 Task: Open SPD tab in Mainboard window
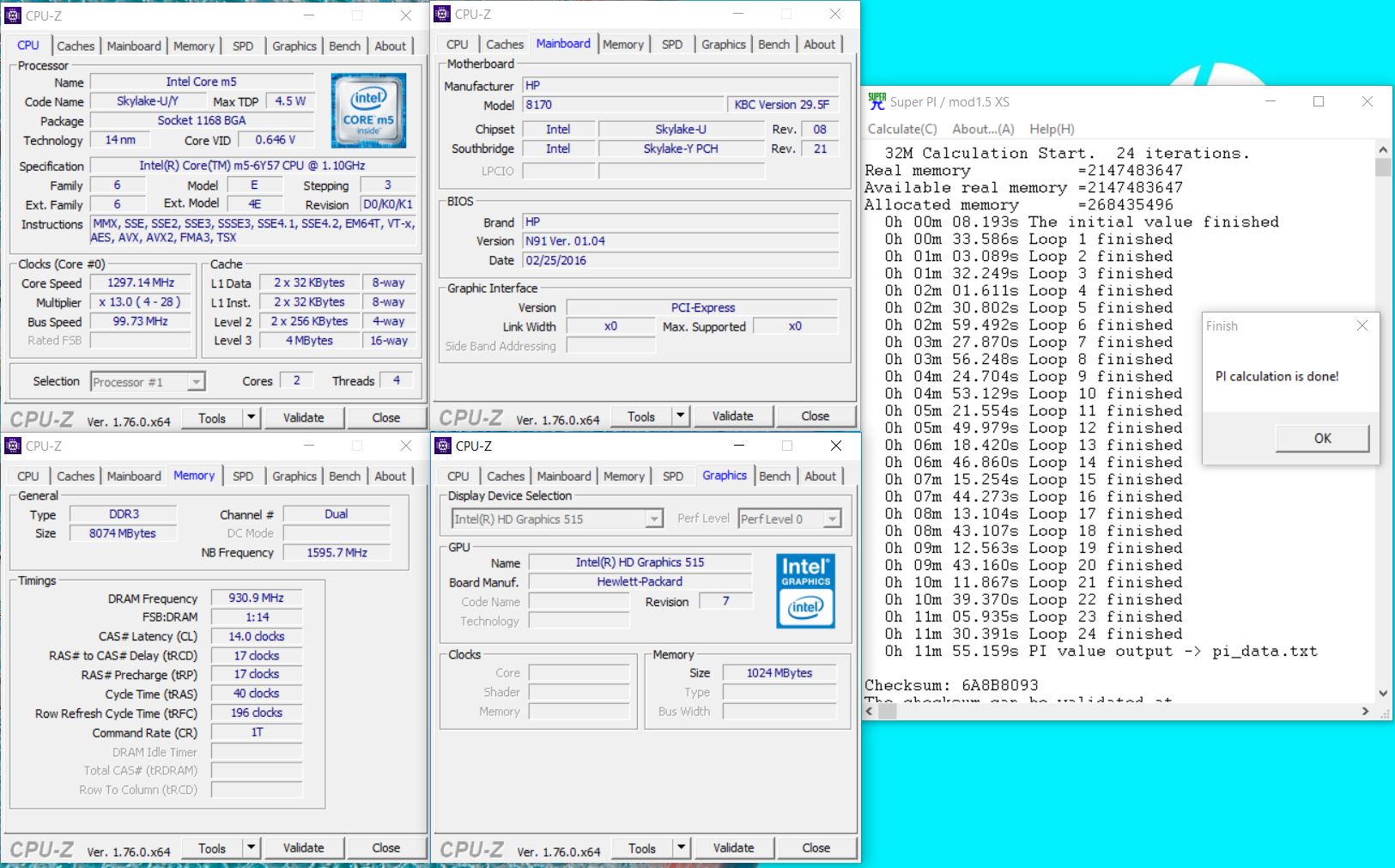tap(672, 44)
